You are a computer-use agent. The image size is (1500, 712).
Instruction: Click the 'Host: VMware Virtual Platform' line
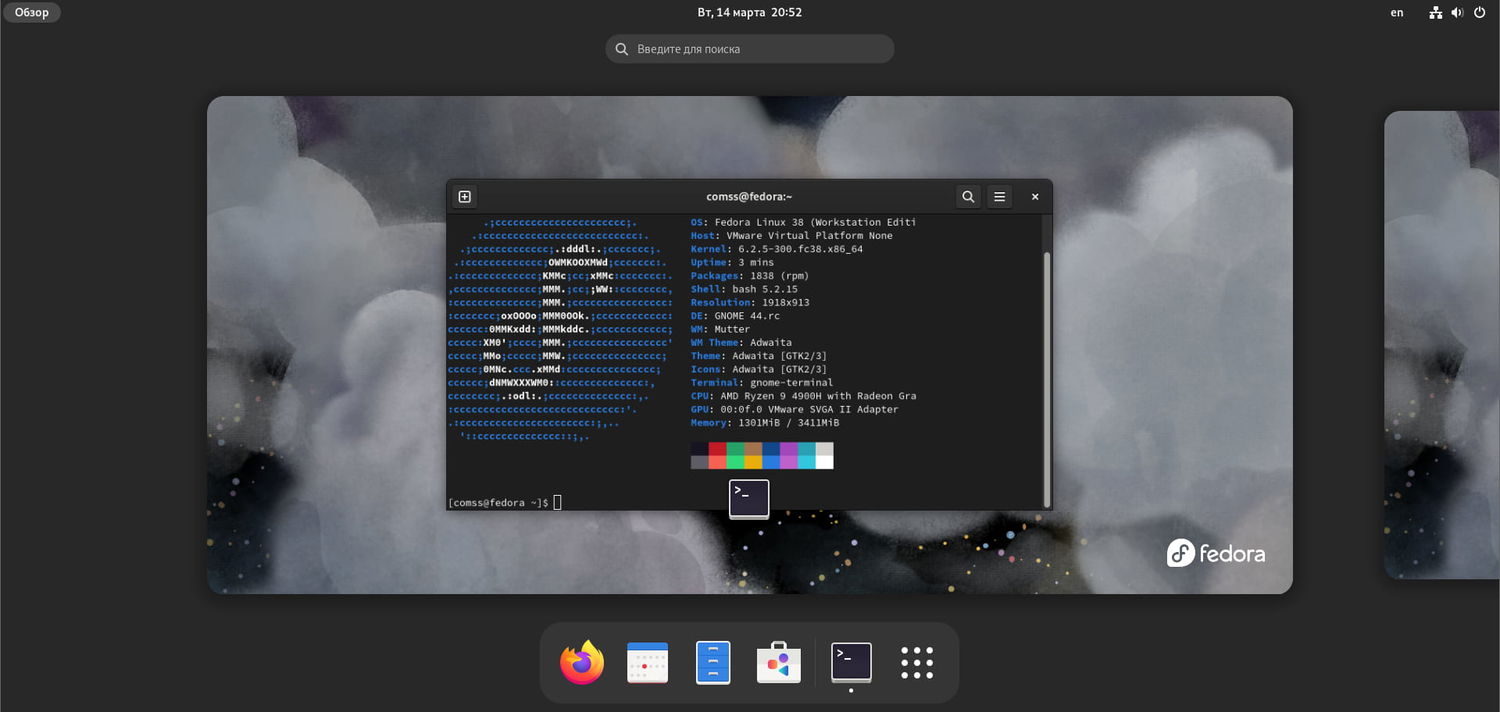click(x=791, y=236)
